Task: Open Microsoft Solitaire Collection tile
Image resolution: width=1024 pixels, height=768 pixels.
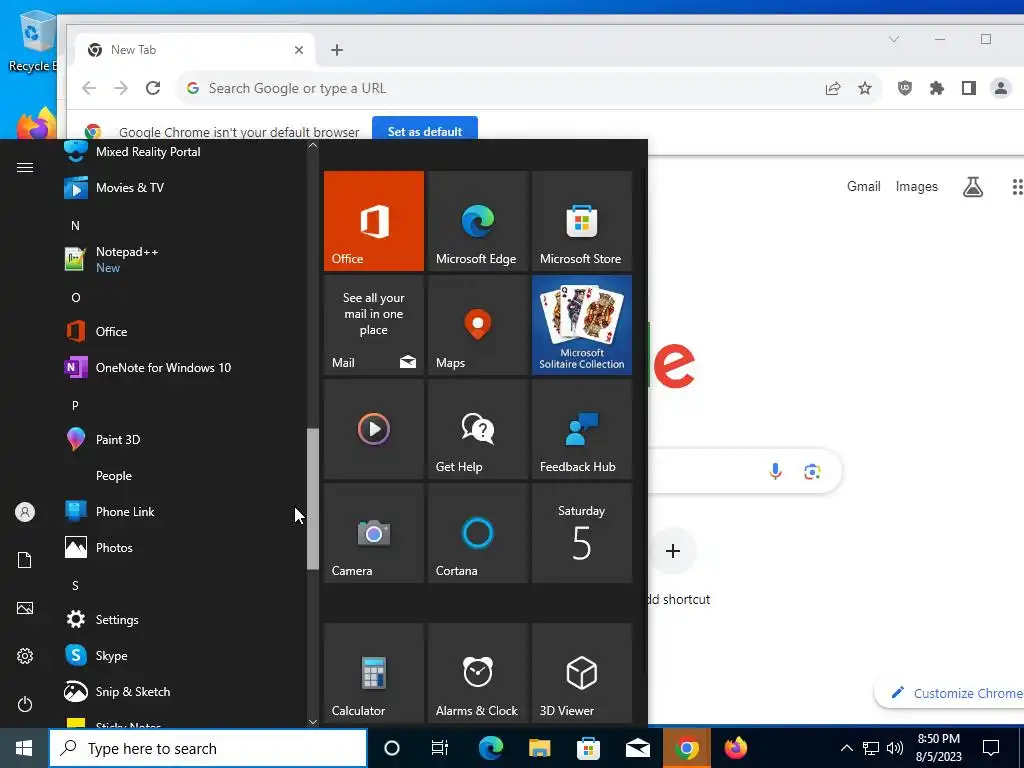Action: pyautogui.click(x=582, y=325)
